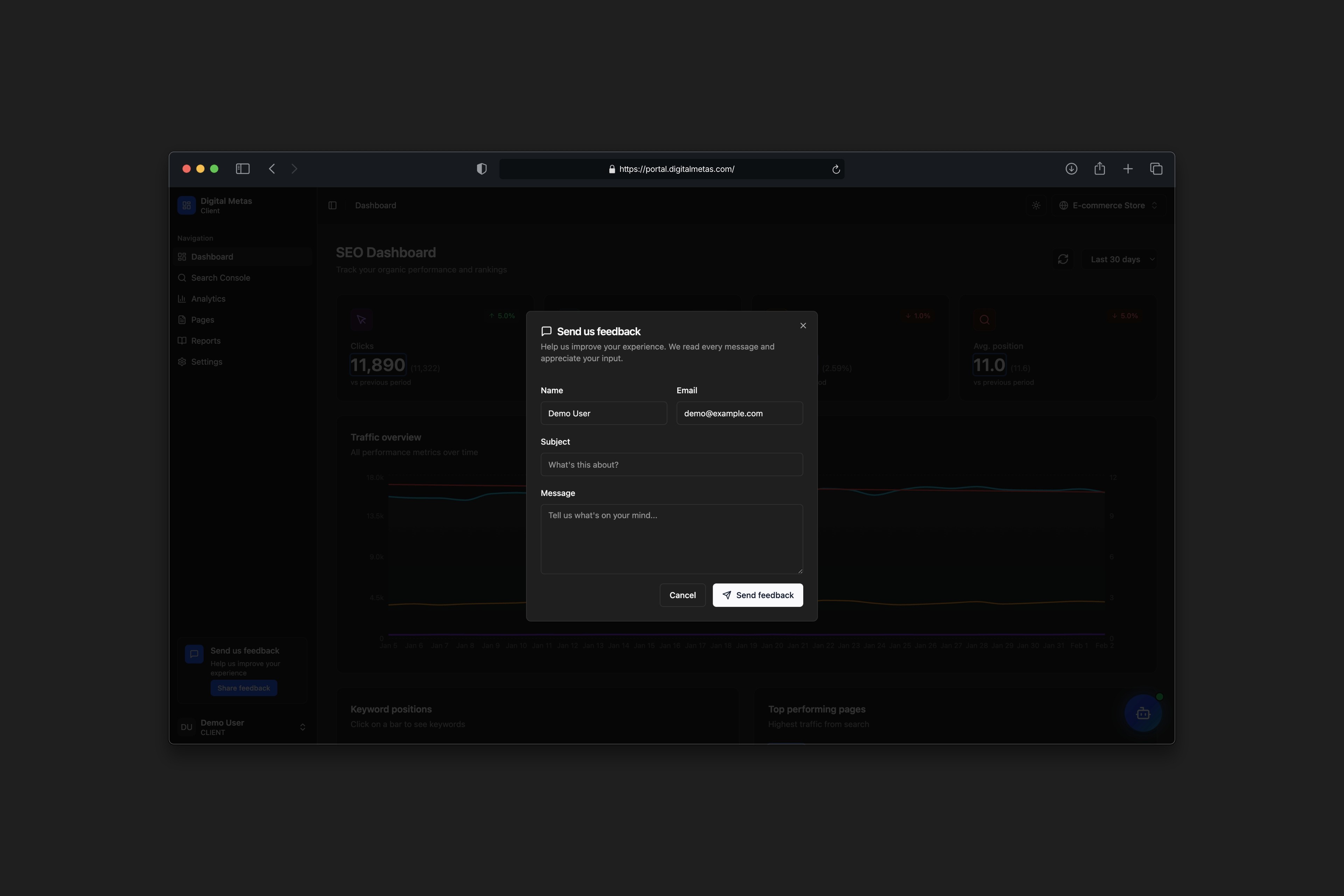Click into the Subject input field

coord(671,464)
